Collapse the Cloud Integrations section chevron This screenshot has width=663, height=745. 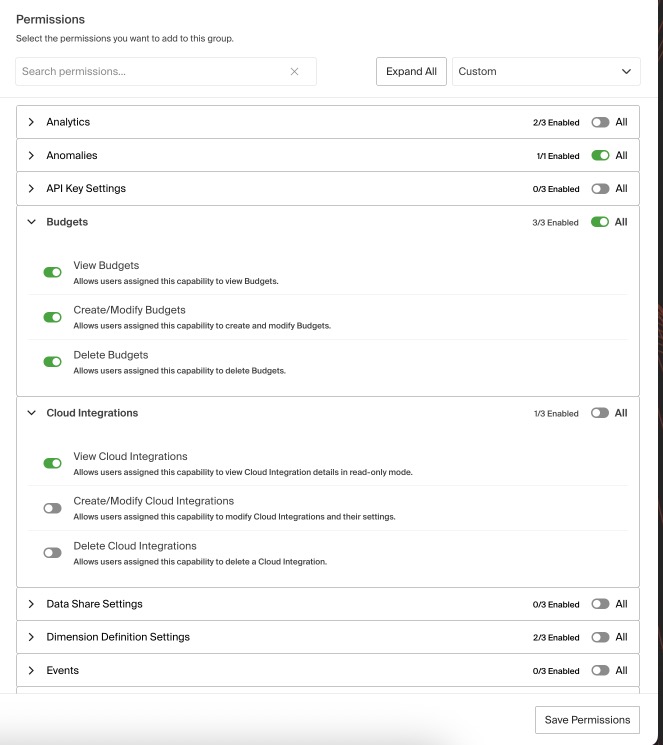pyautogui.click(x=31, y=413)
